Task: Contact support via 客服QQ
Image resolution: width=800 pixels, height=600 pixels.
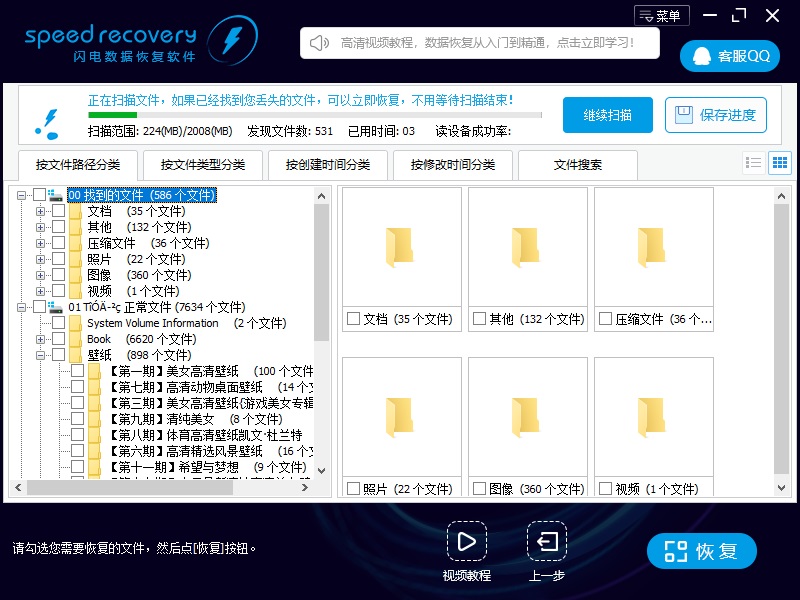Action: (730, 56)
